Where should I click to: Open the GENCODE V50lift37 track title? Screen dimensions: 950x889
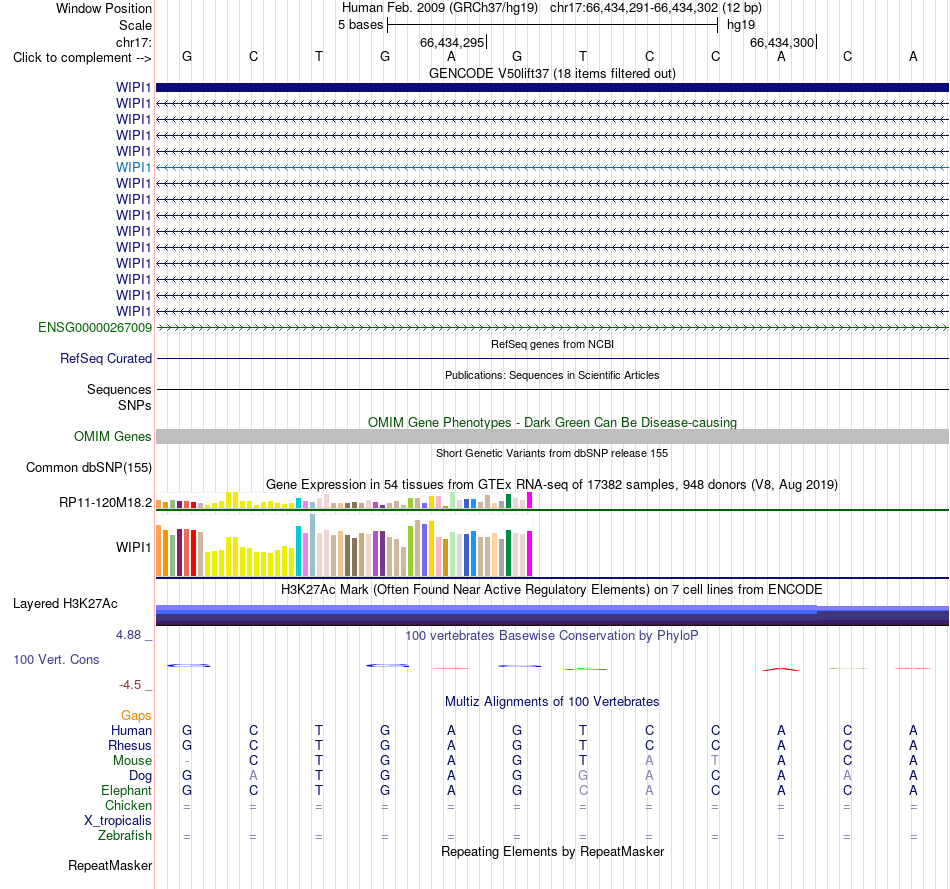(x=552, y=73)
